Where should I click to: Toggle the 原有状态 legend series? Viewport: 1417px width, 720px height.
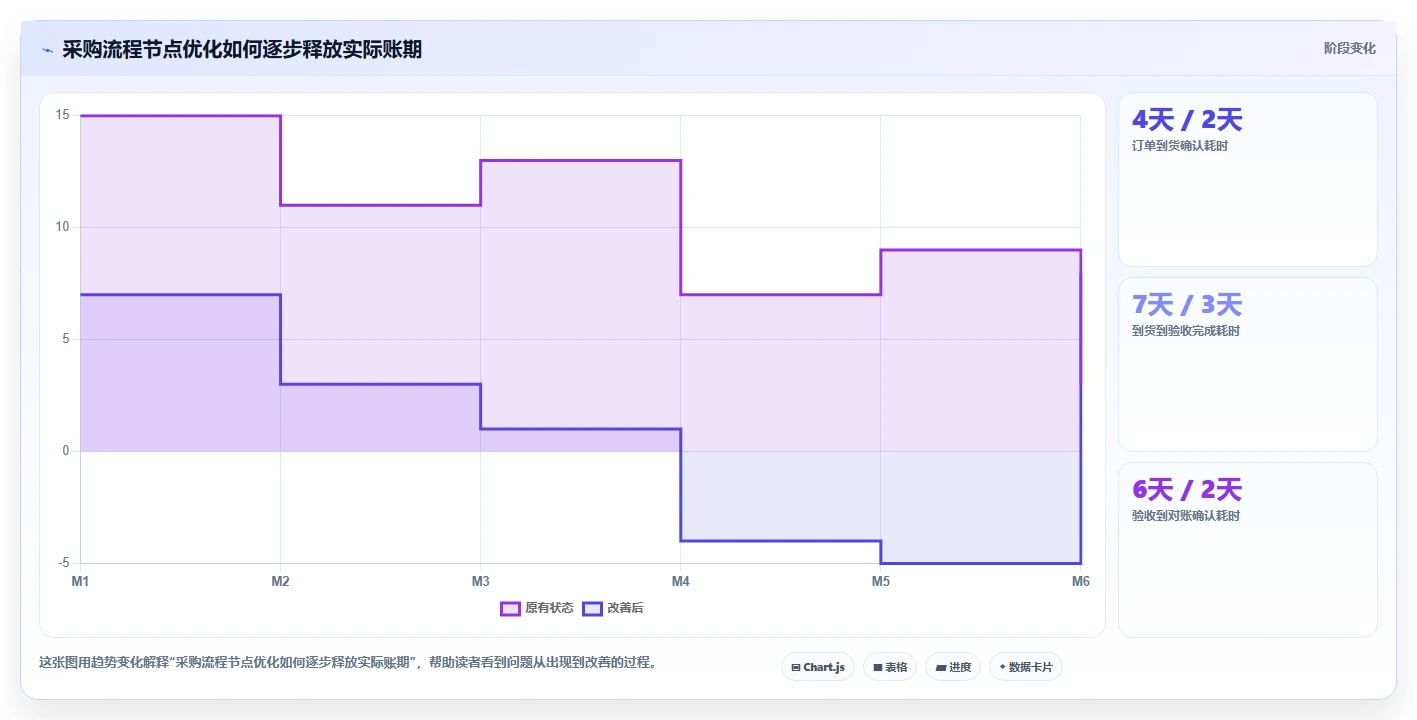(537, 608)
